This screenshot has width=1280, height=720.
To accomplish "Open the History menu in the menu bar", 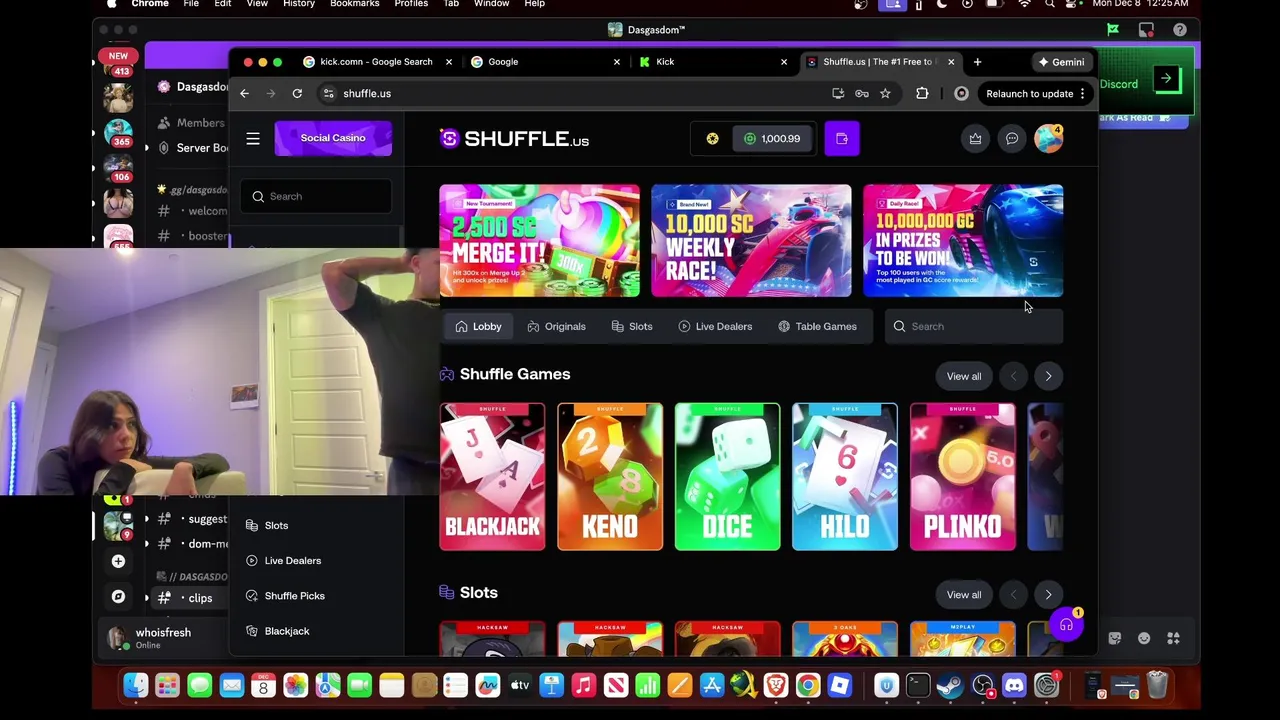I will point(298,4).
